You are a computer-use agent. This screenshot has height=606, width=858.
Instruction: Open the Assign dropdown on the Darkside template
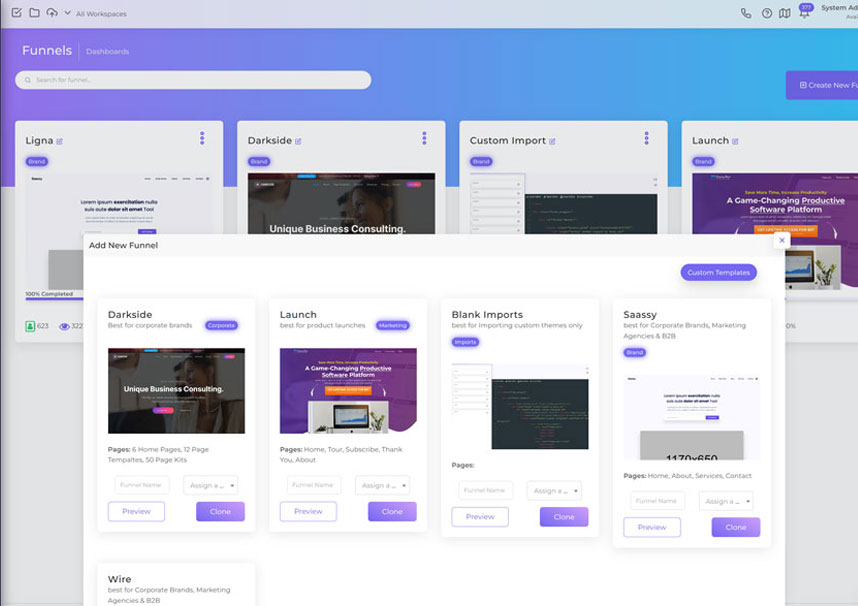(208, 485)
